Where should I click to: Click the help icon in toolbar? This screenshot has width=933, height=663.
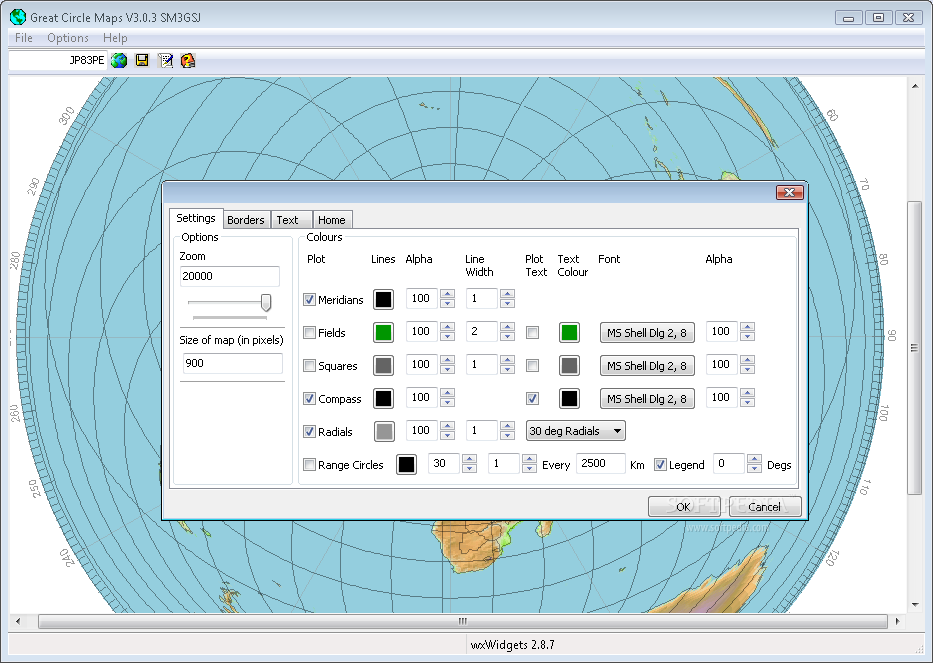[188, 60]
